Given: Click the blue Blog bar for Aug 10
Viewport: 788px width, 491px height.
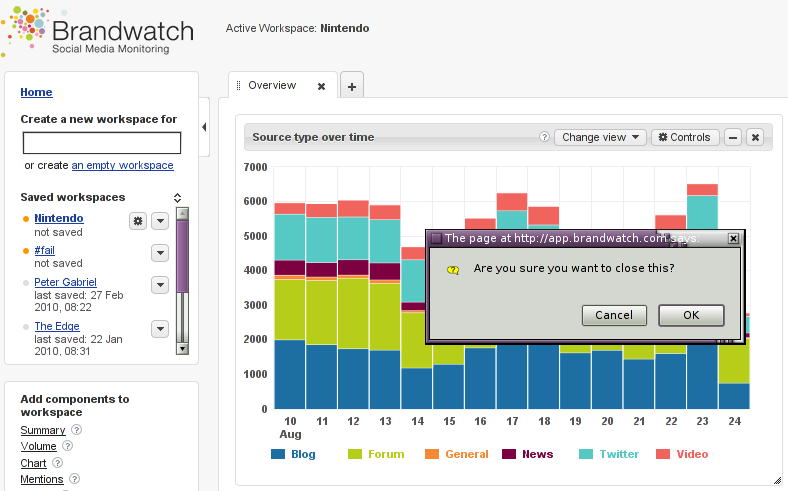Looking at the screenshot, I should pyautogui.click(x=290, y=374).
